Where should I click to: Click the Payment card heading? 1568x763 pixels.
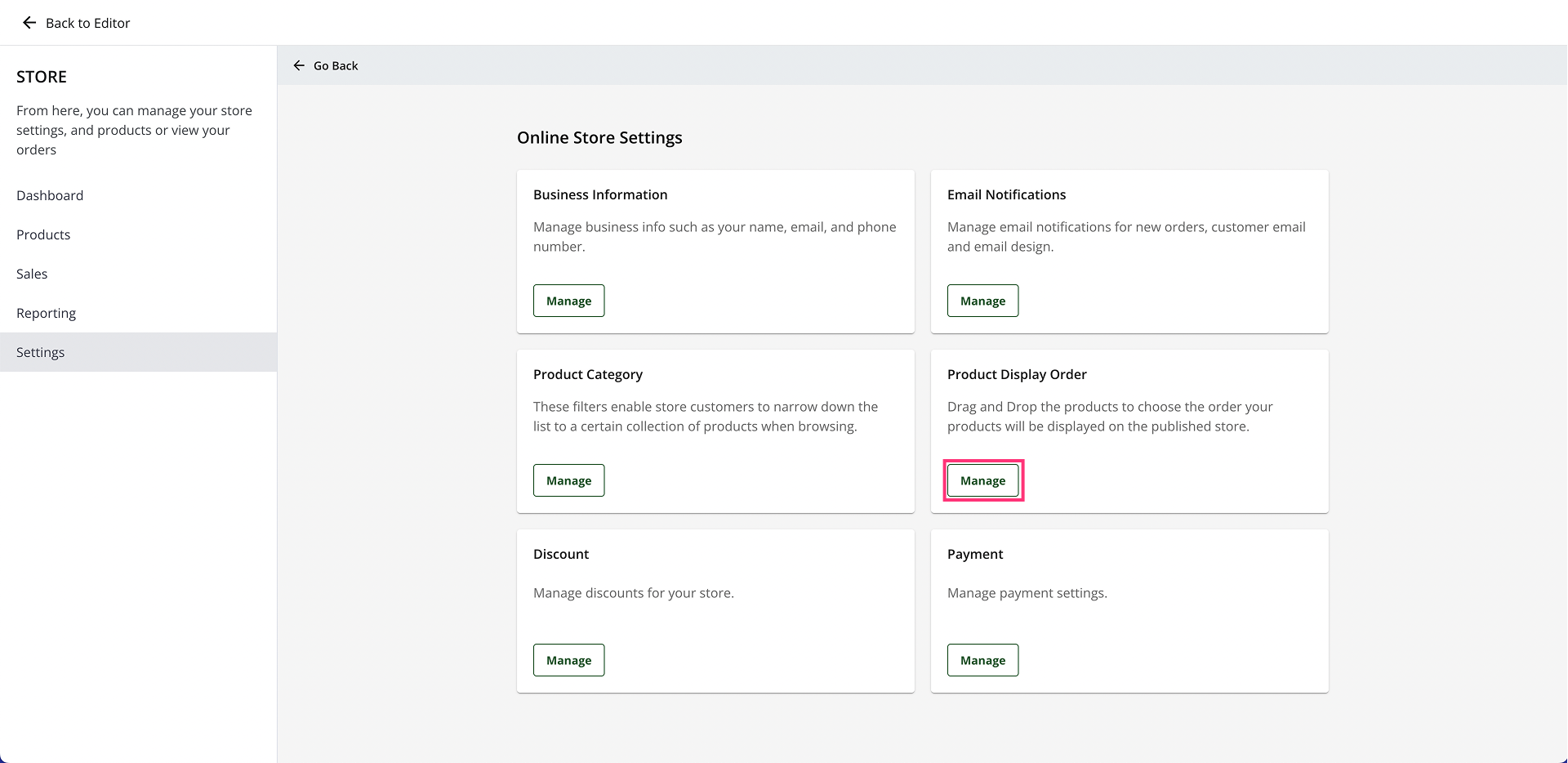[x=975, y=554]
